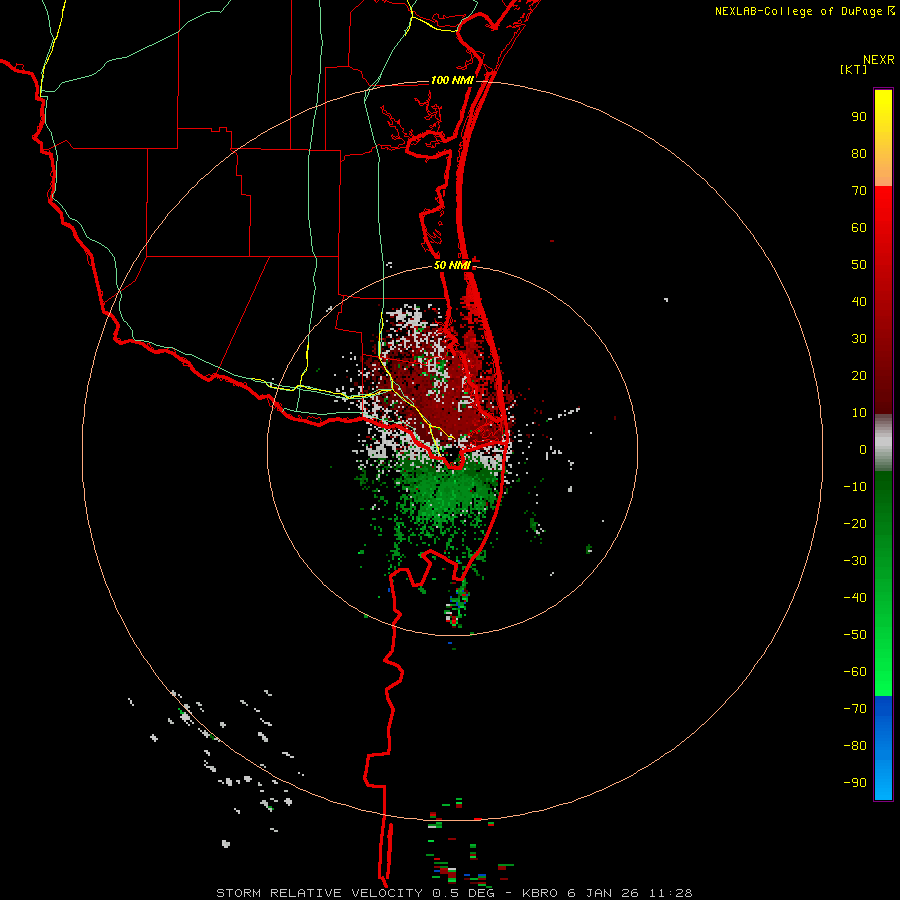Click the 40 value on velocity scale
The image size is (900, 900).
859,302
